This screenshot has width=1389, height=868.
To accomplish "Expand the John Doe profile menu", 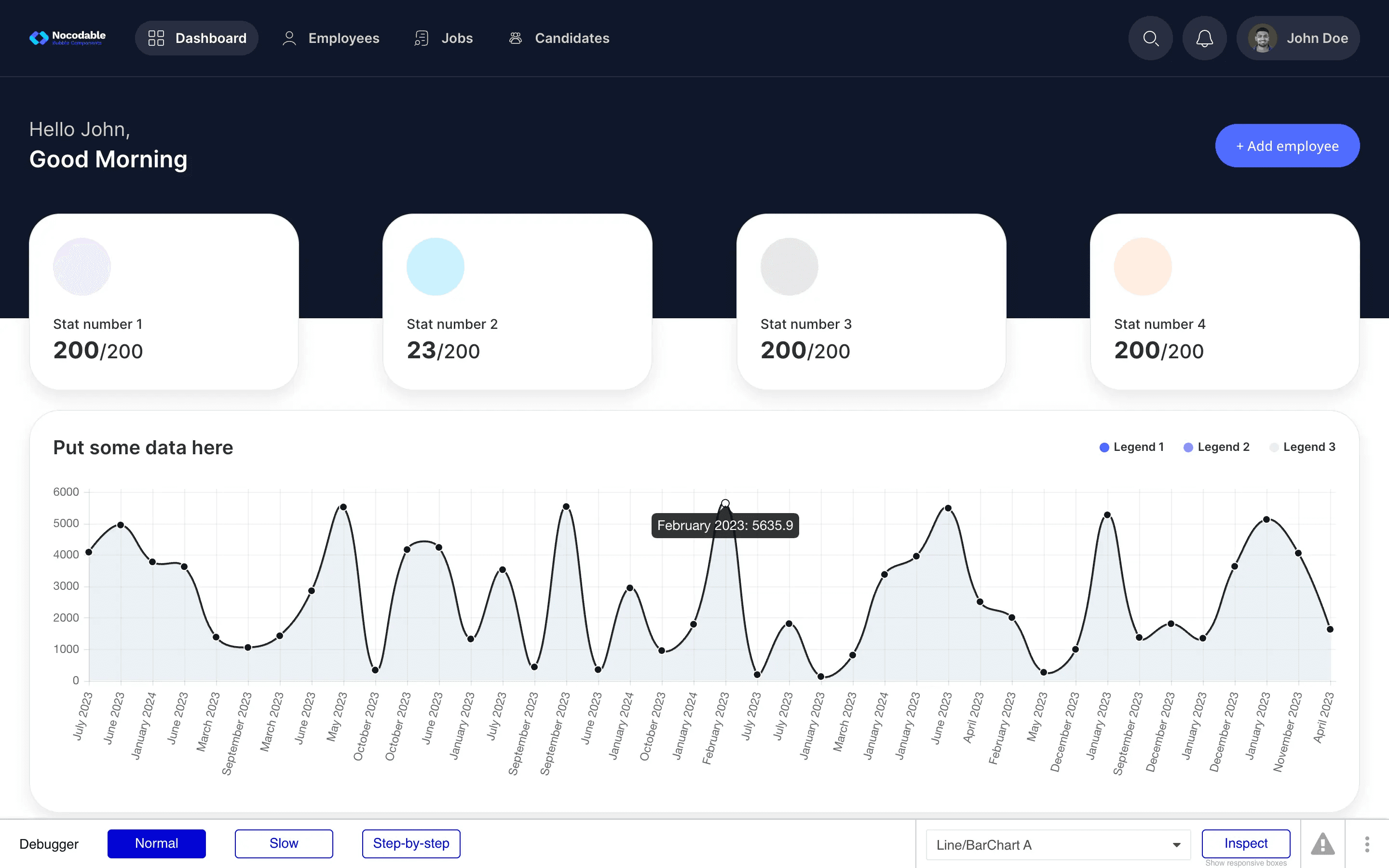I will click(1317, 38).
